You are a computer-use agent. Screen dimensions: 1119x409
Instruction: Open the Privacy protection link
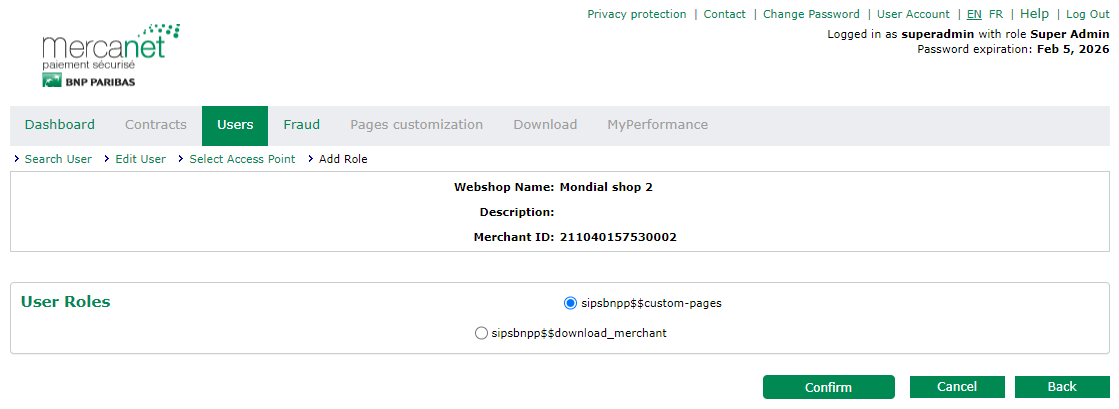pyautogui.click(x=637, y=14)
